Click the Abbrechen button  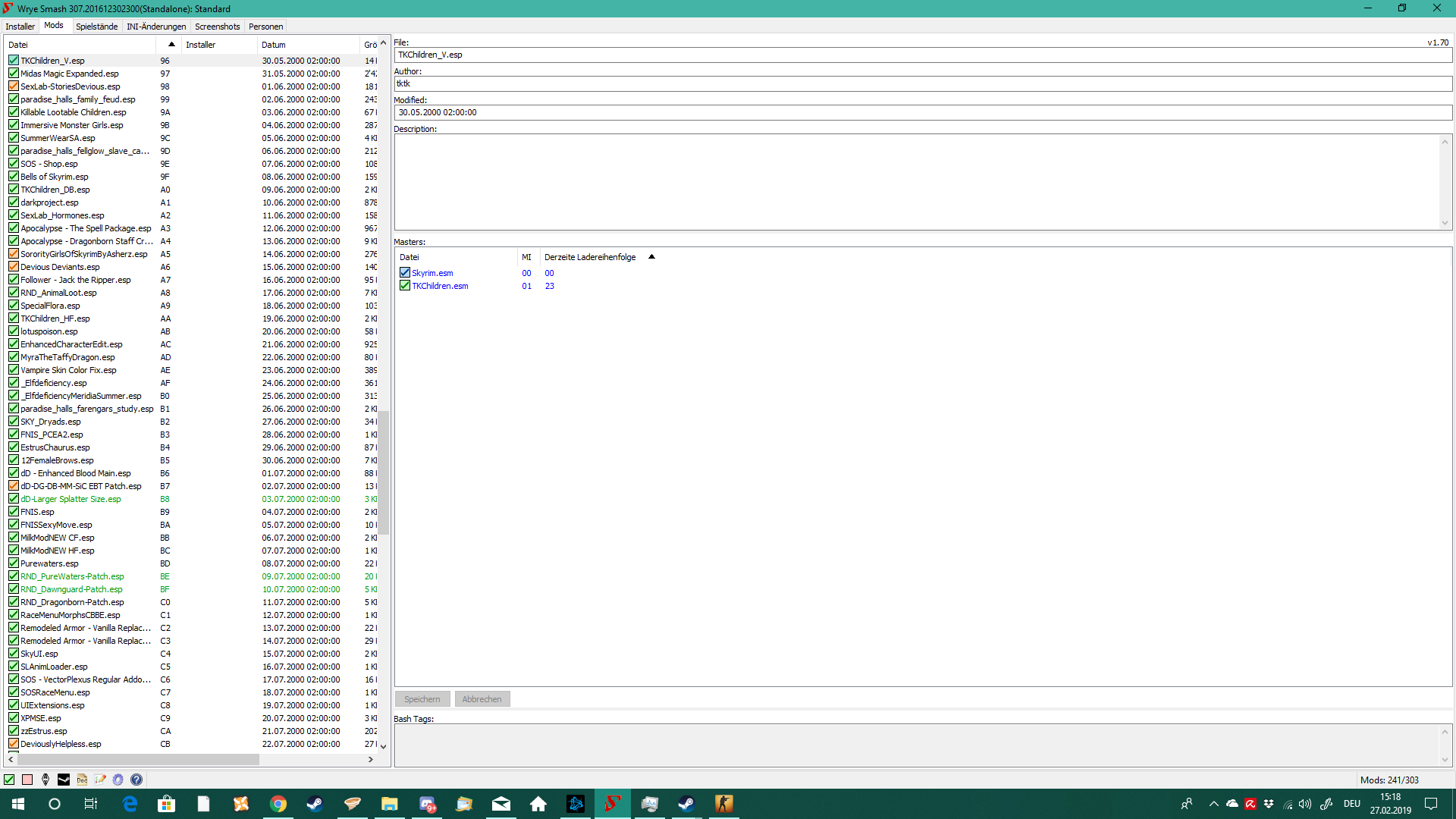[x=482, y=699]
